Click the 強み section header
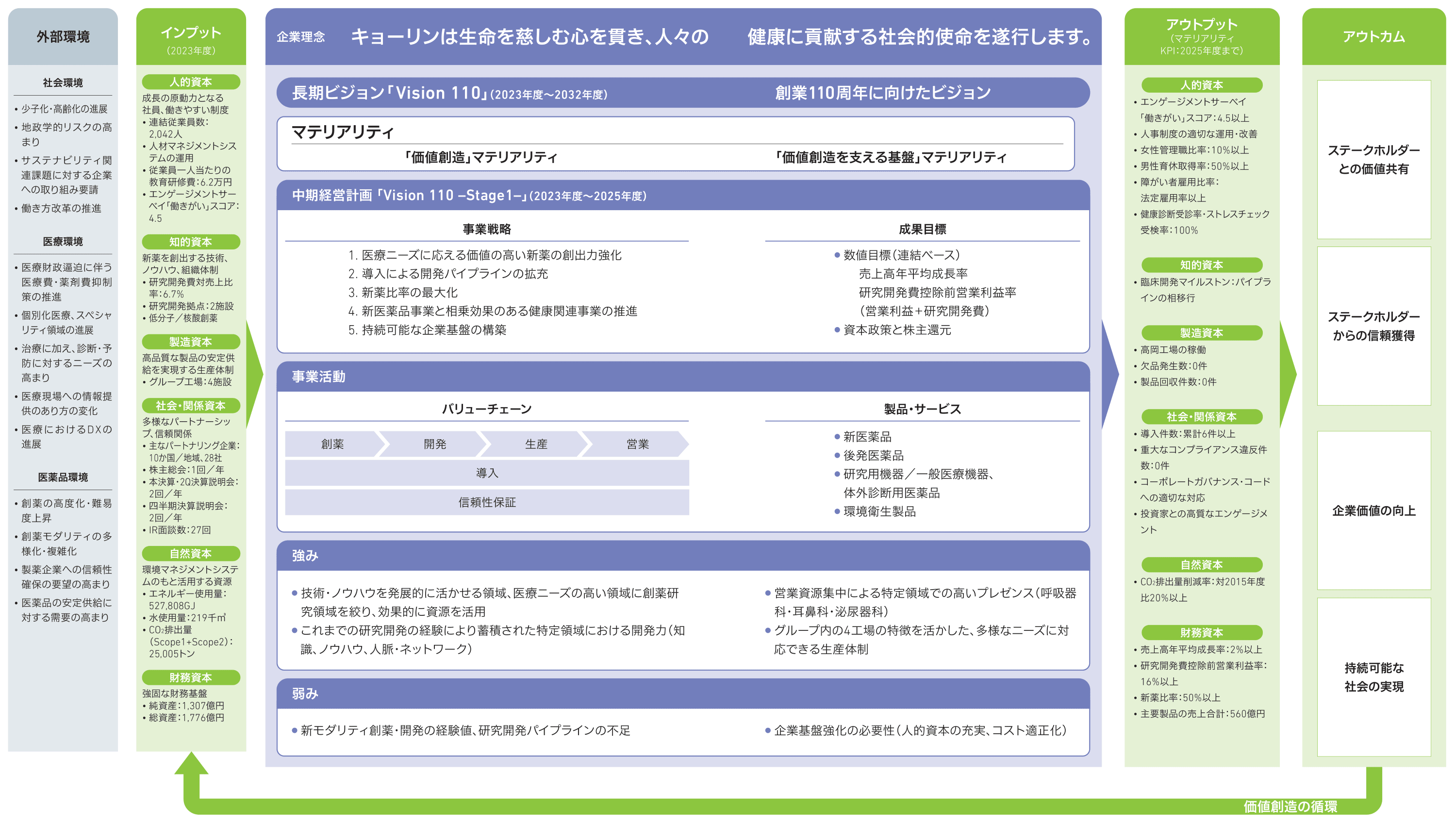Viewport: 1456px width, 824px height. 683,556
